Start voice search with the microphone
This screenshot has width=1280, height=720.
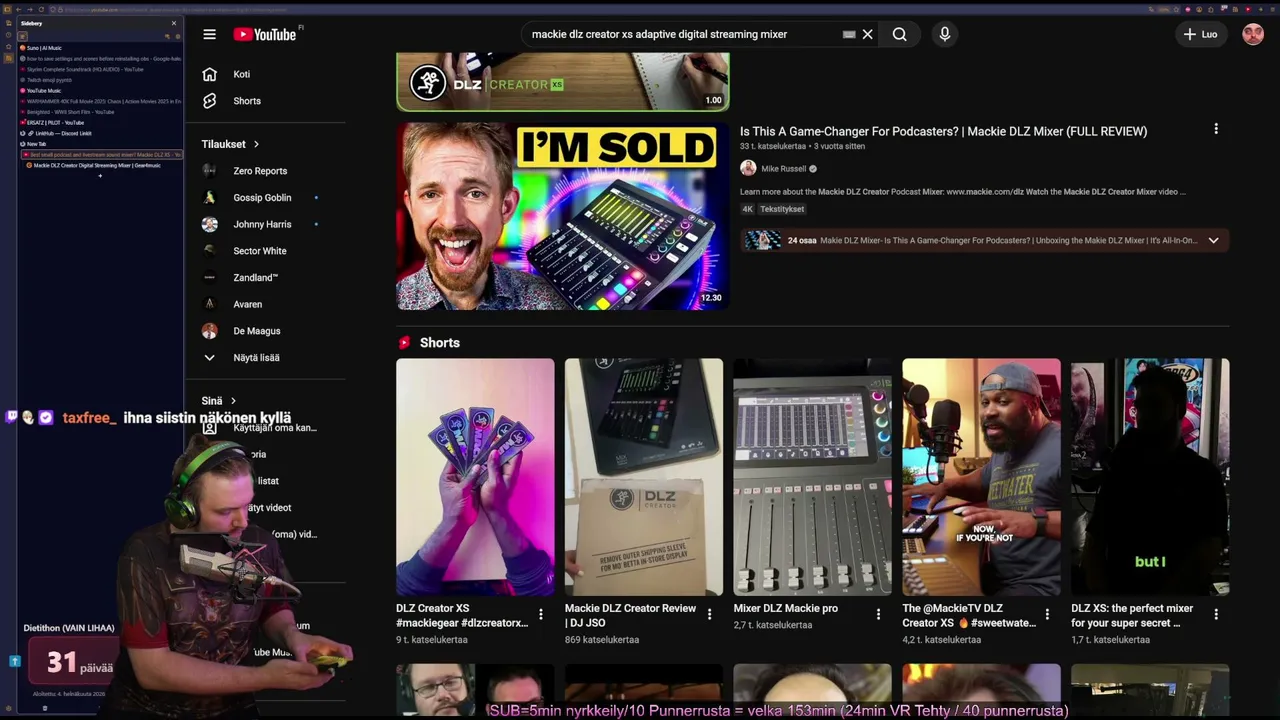945,34
